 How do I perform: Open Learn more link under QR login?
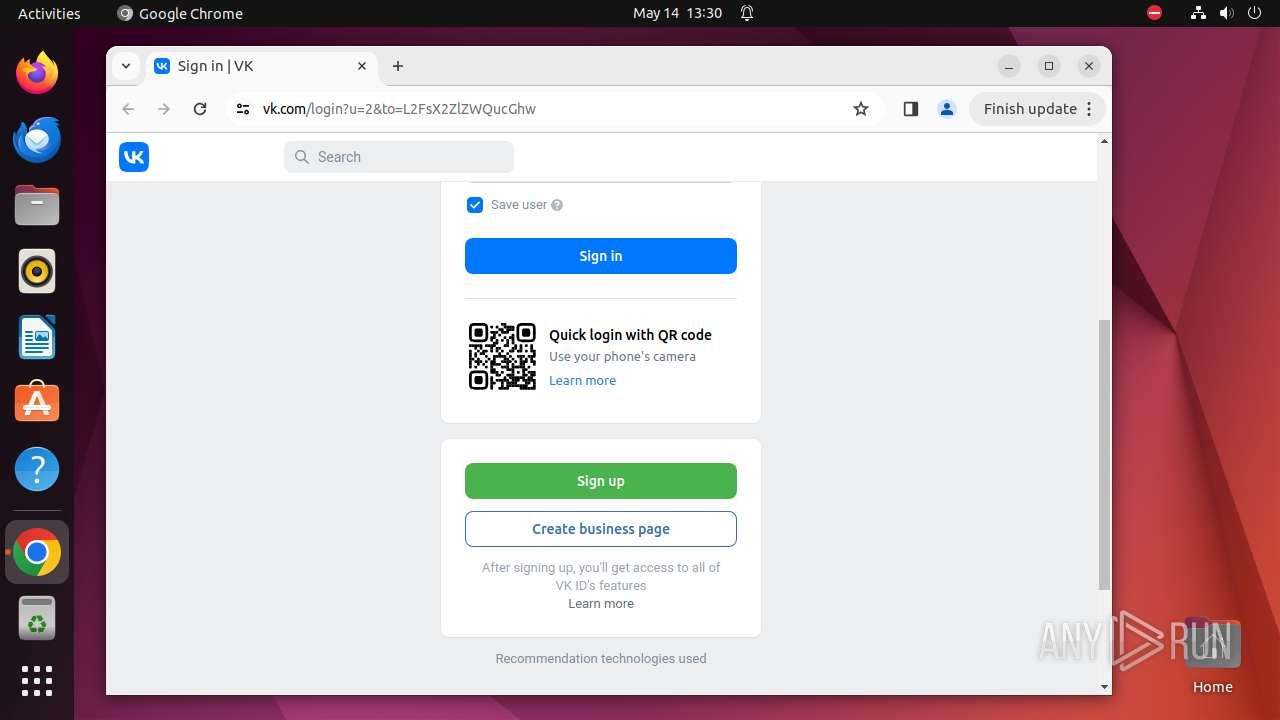tap(582, 381)
